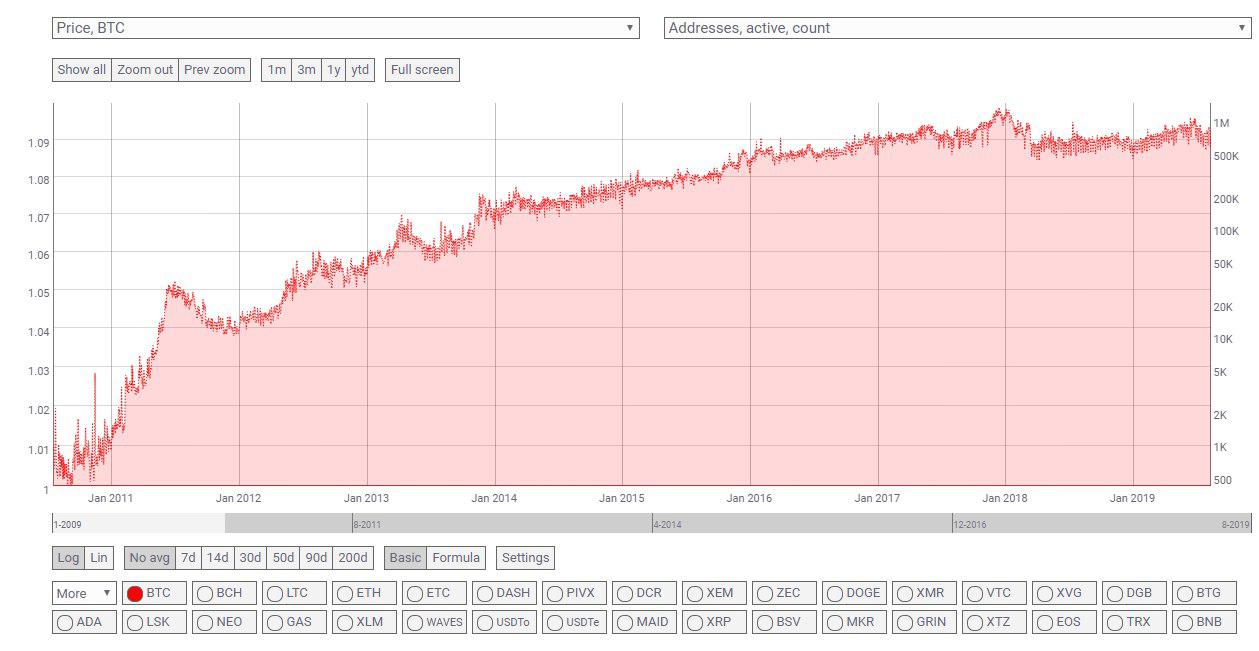Set the time range to 1y
This screenshot has width=1259, height=651.
tap(333, 70)
